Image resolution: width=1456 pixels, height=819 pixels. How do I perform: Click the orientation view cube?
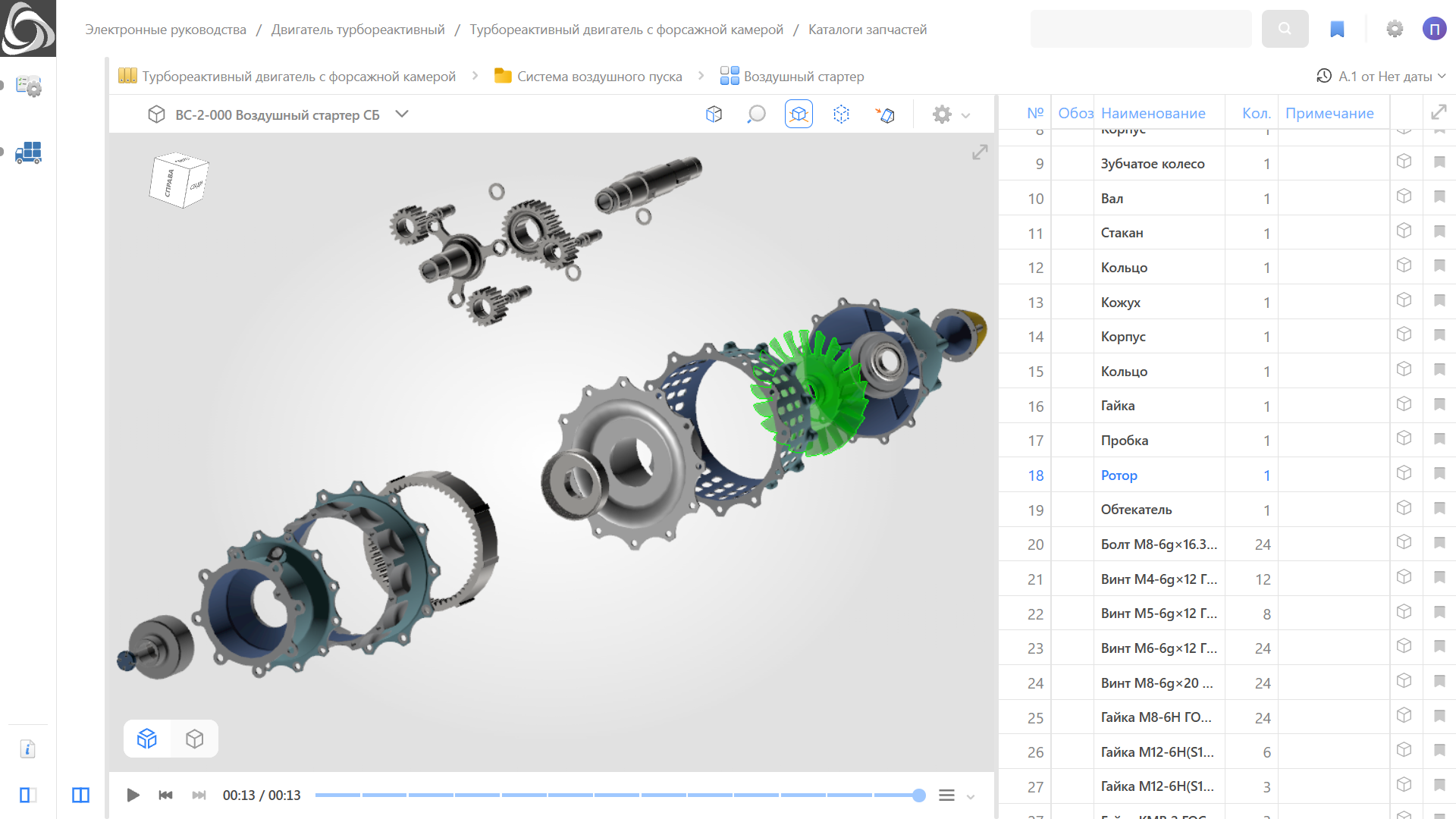click(x=179, y=180)
